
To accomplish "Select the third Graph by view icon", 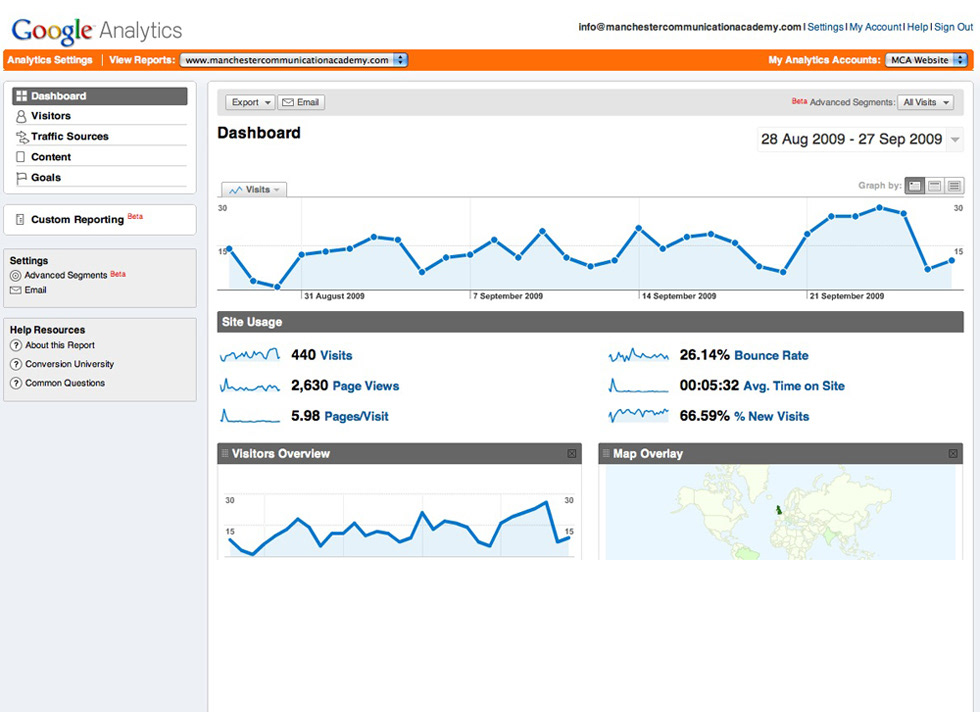I will tap(954, 186).
